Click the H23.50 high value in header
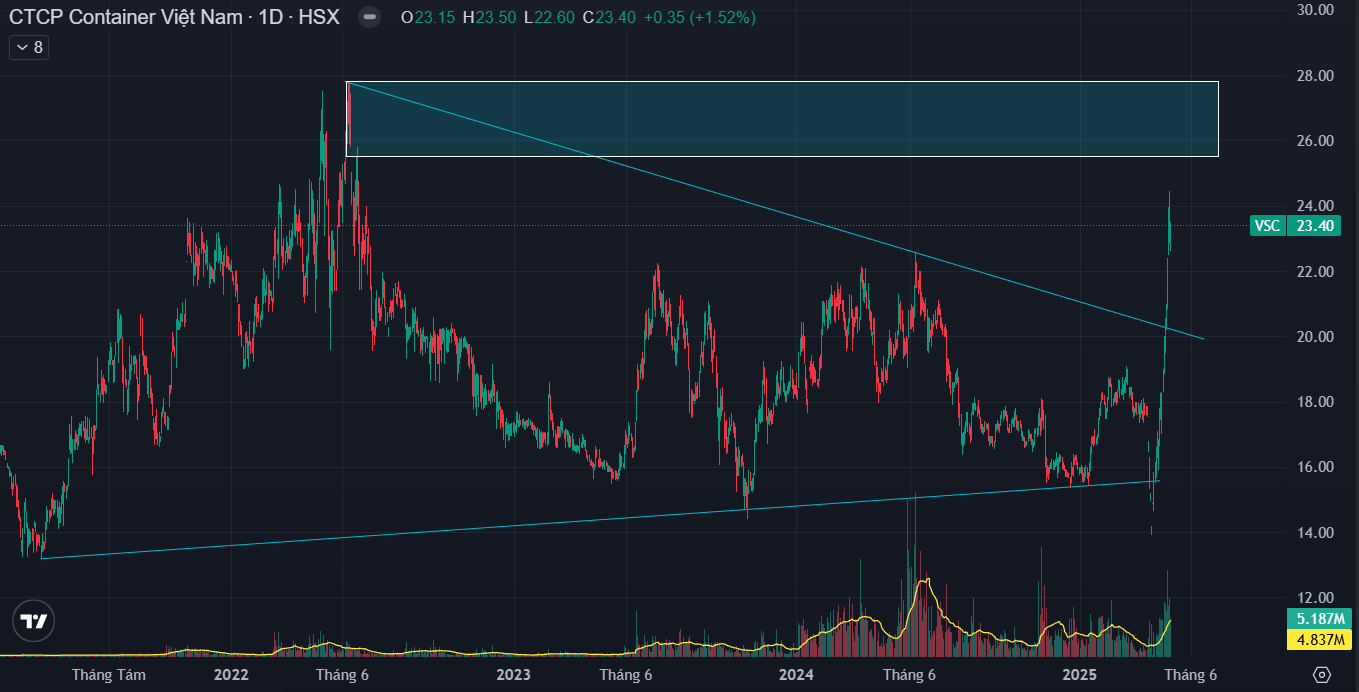 click(x=489, y=17)
